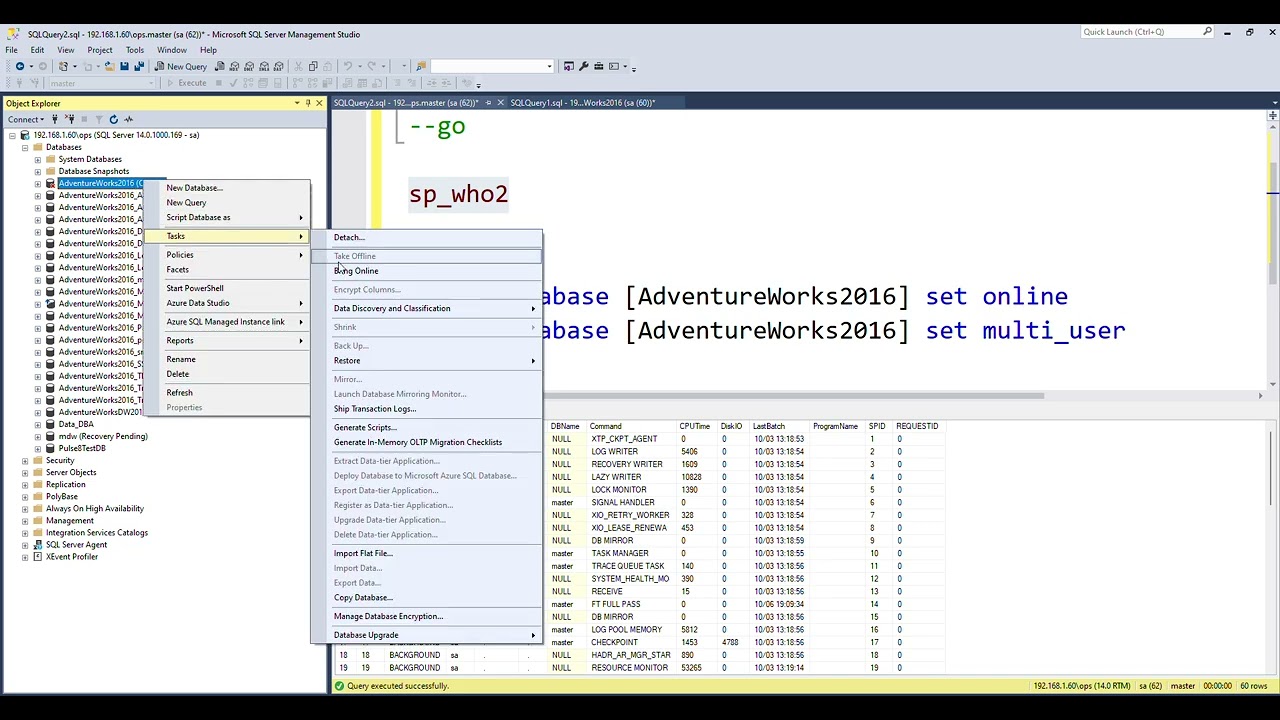Click the CPUTime column header
The width and height of the screenshot is (1280, 720).
tap(694, 426)
